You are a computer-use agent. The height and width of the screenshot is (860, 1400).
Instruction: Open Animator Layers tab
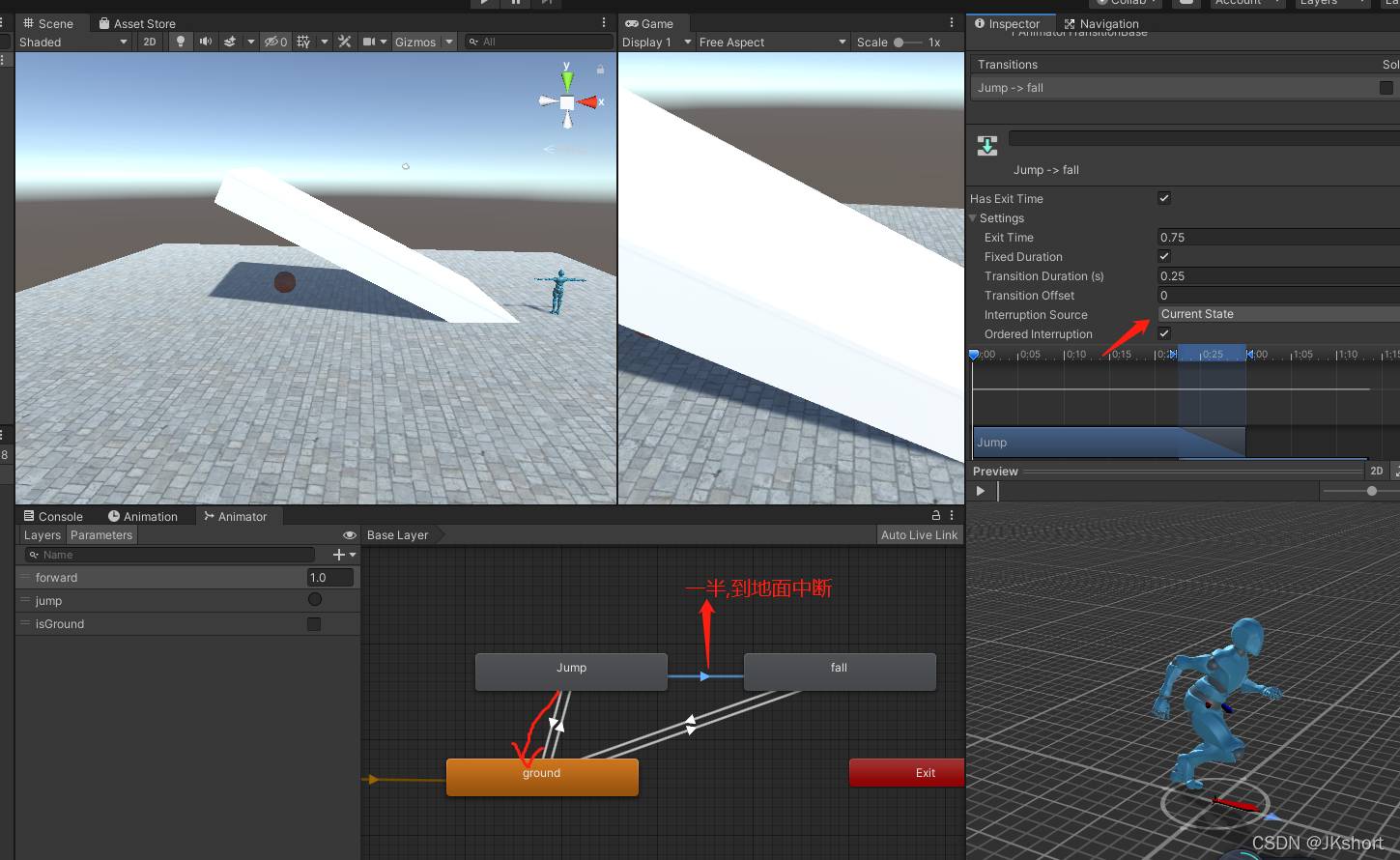[x=43, y=535]
